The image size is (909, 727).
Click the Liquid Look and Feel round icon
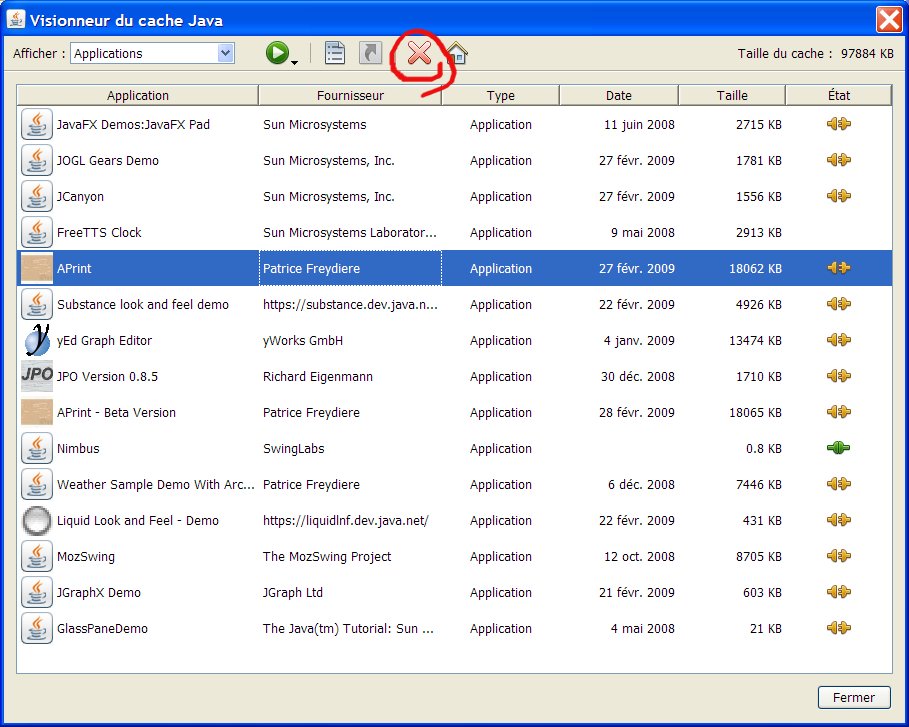click(x=37, y=520)
